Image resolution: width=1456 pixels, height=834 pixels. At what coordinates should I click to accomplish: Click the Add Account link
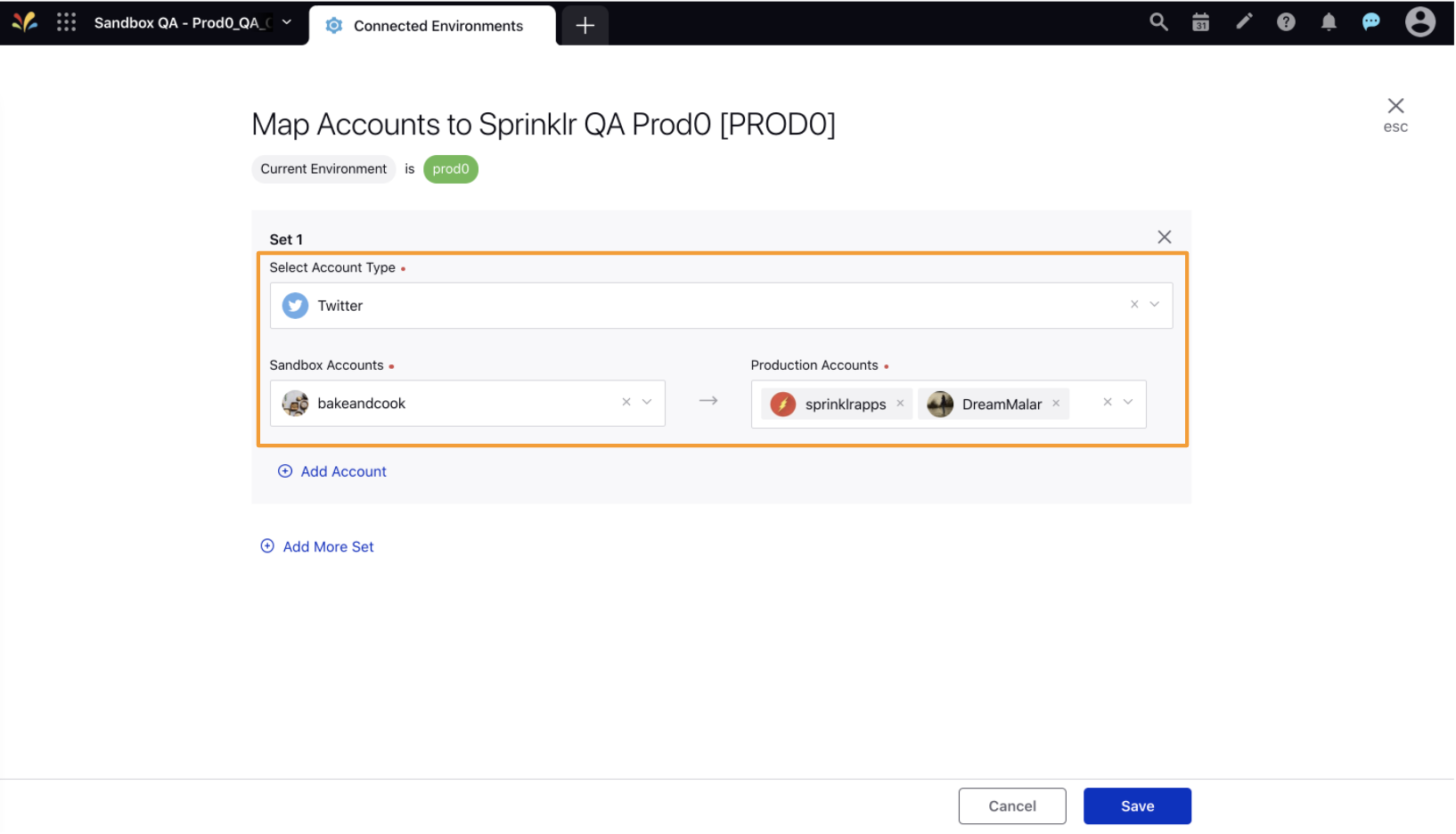point(332,471)
